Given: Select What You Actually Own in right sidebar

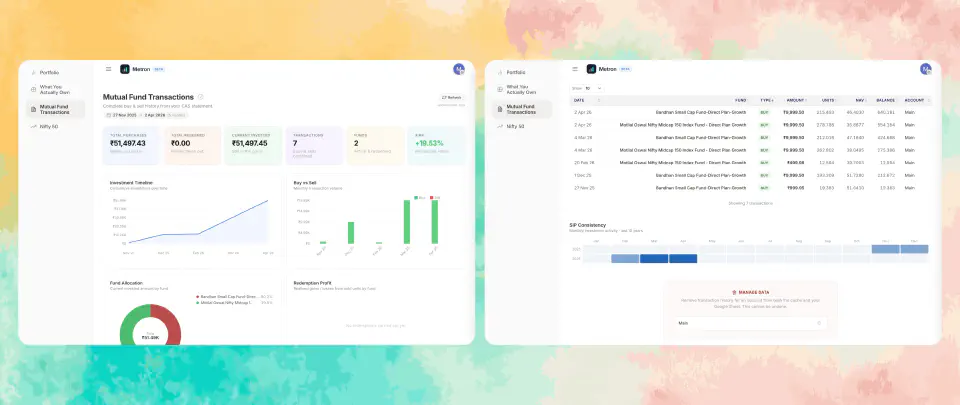Looking at the screenshot, I should pos(527,89).
